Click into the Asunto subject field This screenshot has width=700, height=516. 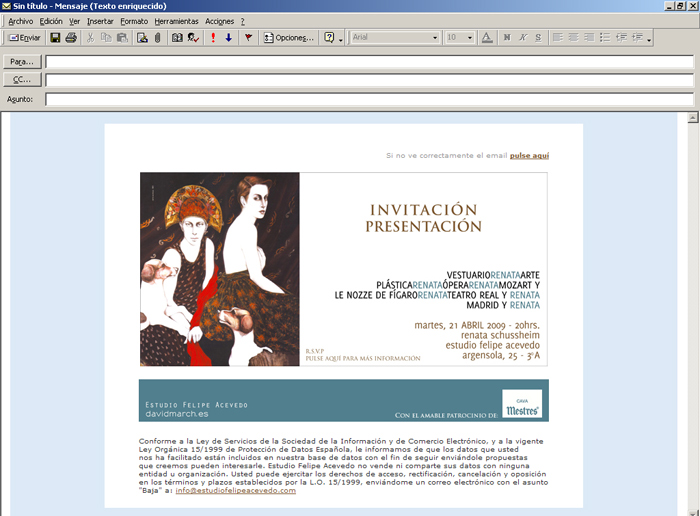[x=370, y=99]
